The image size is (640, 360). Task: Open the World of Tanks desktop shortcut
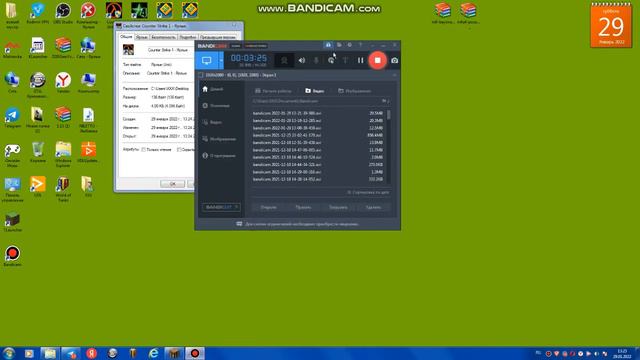coord(63,189)
